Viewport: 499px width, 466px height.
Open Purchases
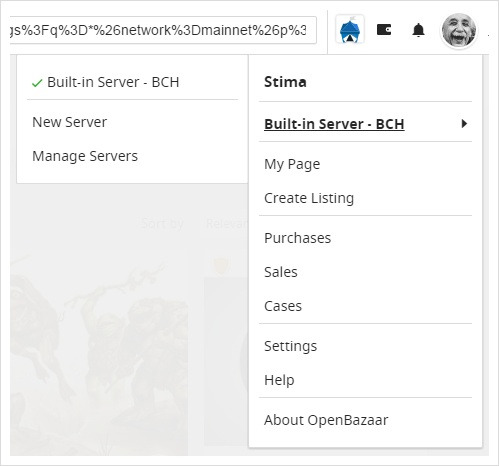[297, 238]
